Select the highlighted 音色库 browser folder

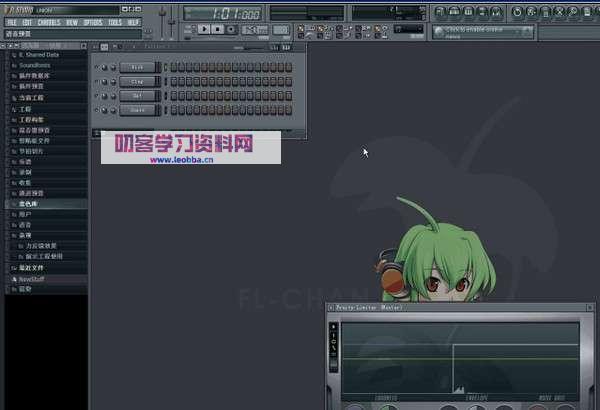coord(46,204)
